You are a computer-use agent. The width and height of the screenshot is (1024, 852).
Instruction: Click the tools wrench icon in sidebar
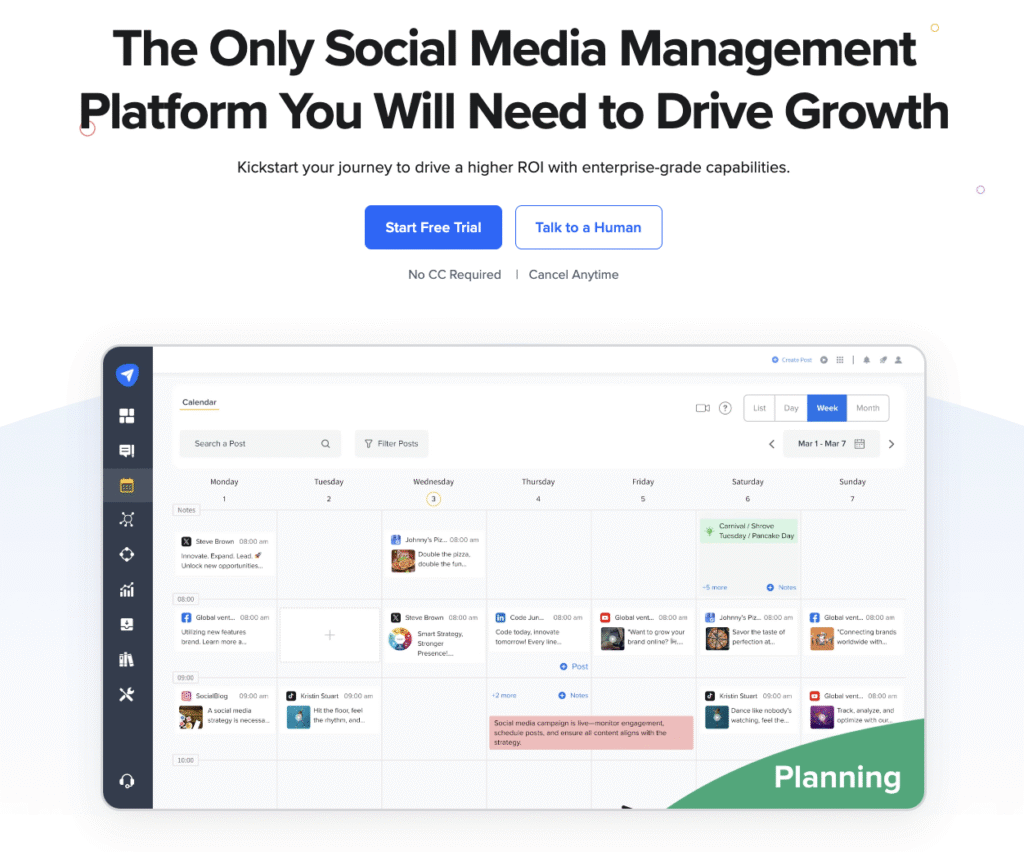pos(127,695)
